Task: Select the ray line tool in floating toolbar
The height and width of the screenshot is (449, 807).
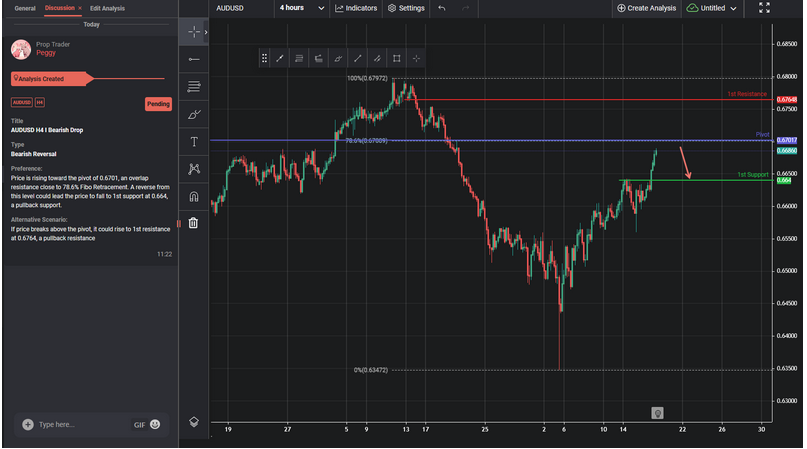Action: 358,58
